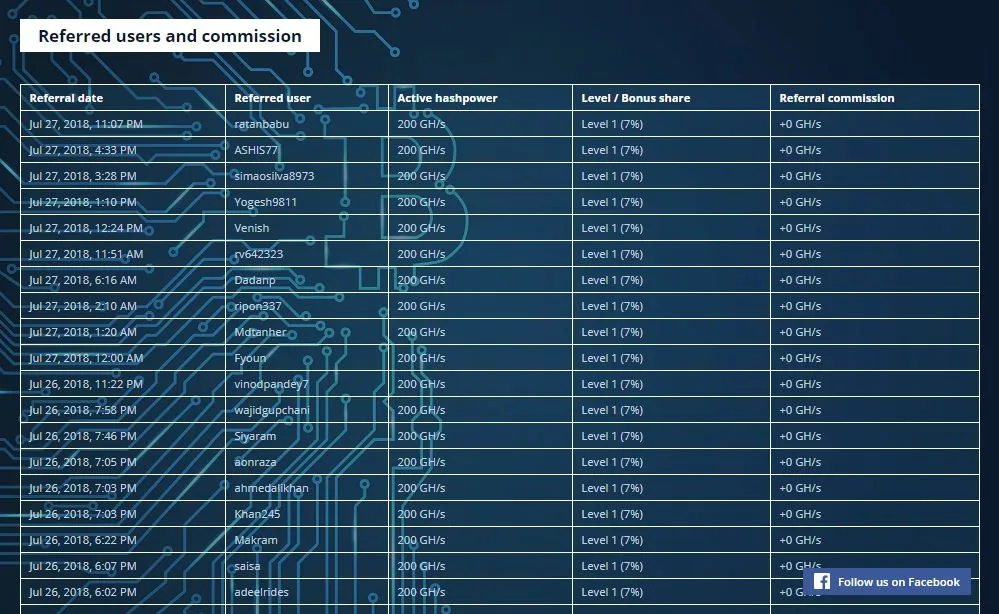The width and height of the screenshot is (999, 614).
Task: Click 200 GH/s hashpower in ratanbabu row
Action: pos(421,124)
